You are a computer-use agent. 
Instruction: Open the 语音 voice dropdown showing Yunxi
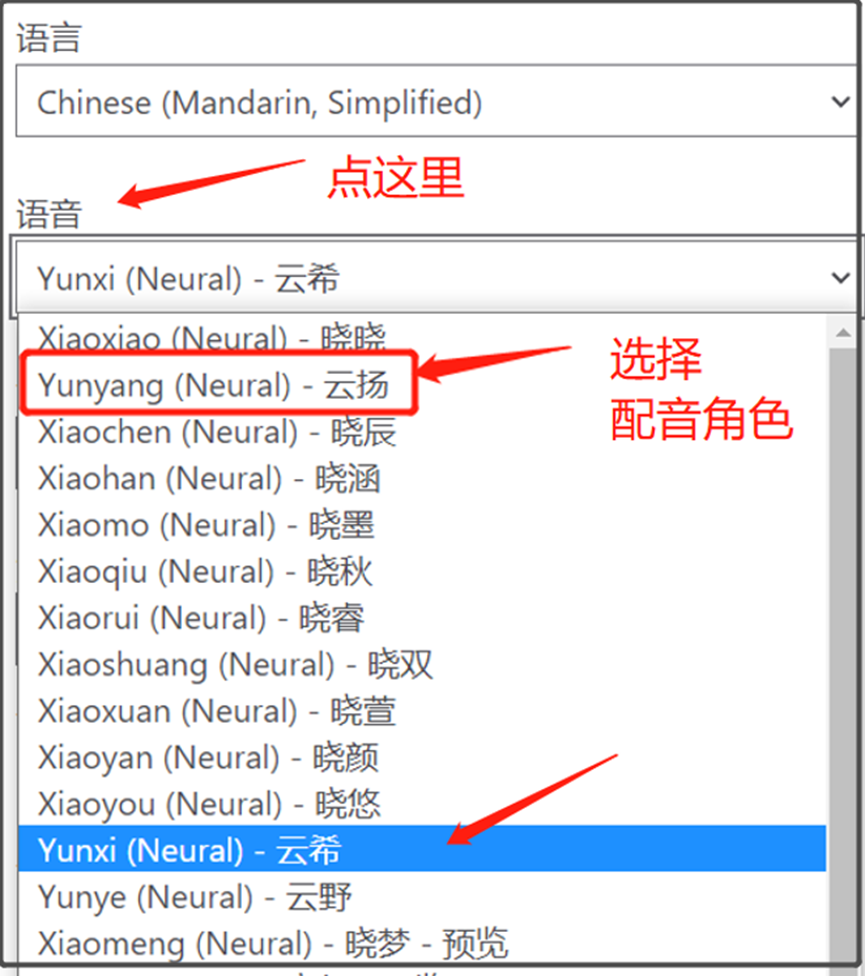(437, 278)
